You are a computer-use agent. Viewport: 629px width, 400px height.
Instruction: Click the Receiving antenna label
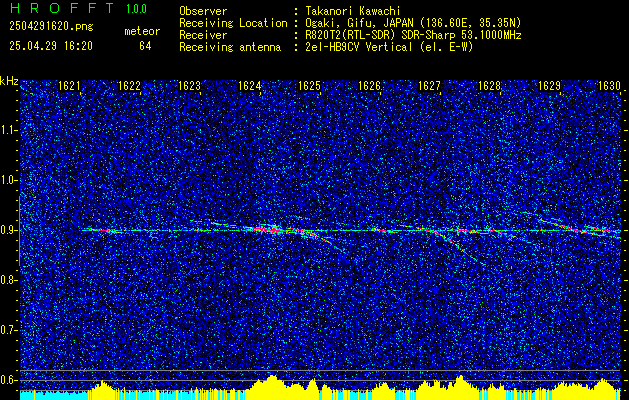230,47
